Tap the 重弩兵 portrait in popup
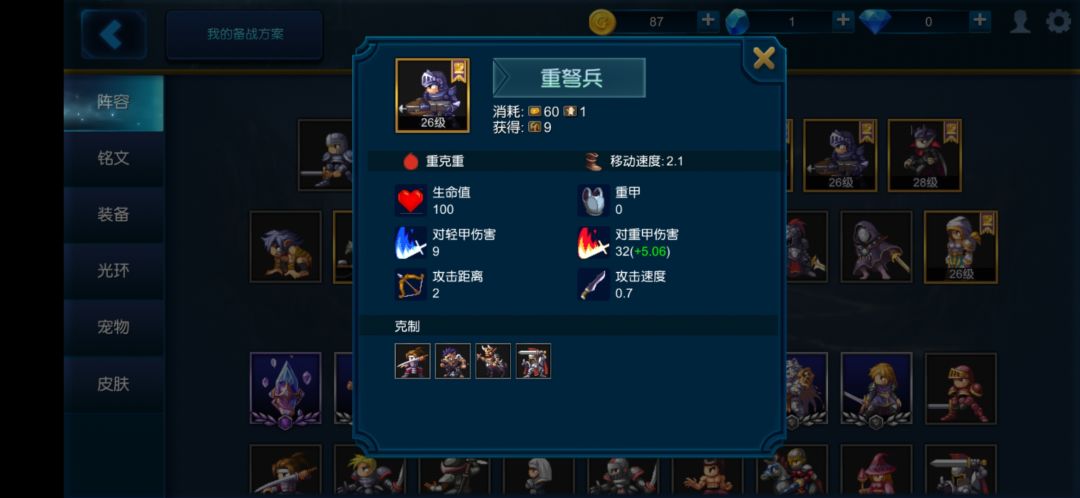Screen dimensions: 1080x498 433,96
